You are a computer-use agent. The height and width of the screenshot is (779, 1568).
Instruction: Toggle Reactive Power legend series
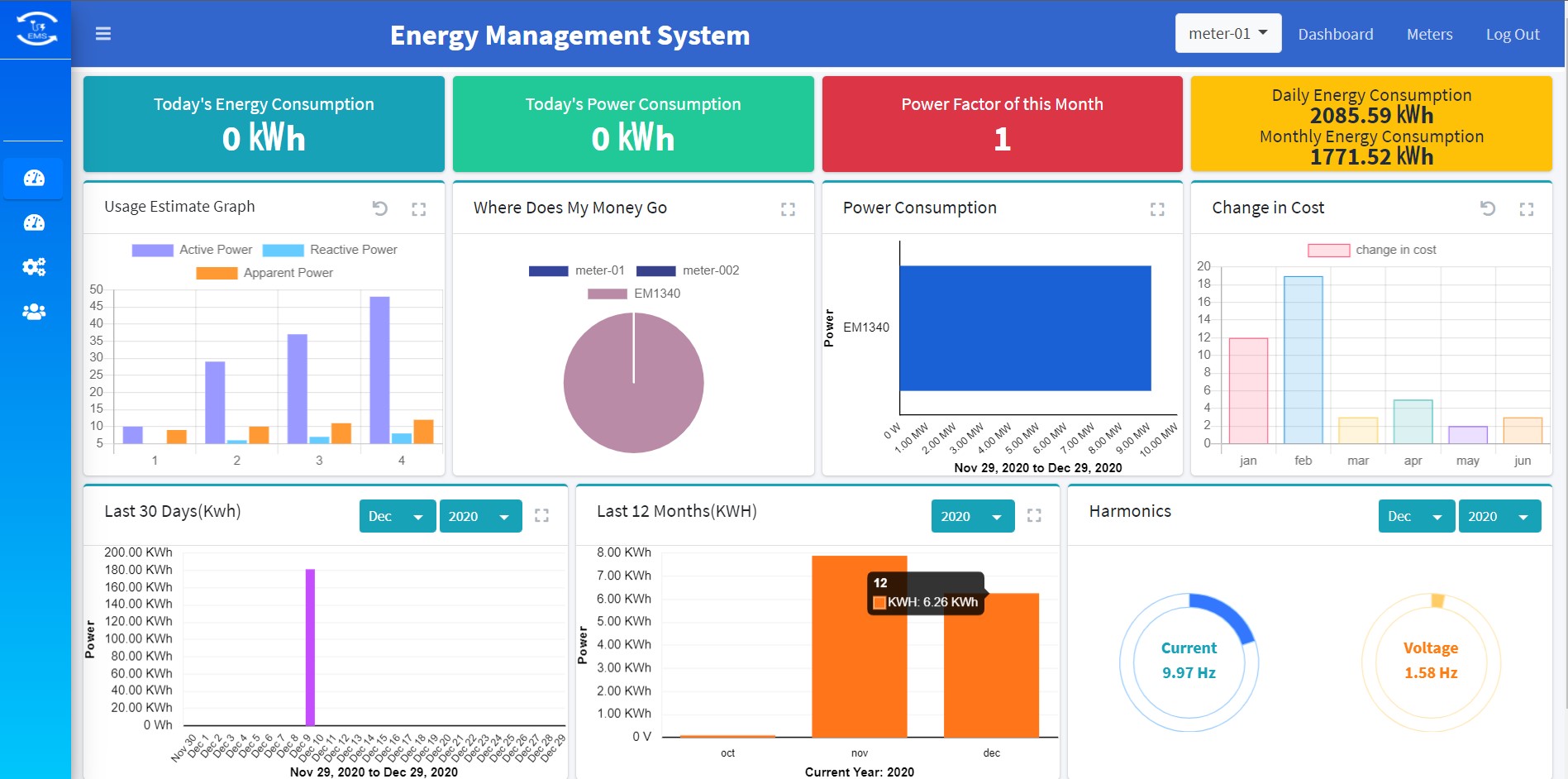330,250
